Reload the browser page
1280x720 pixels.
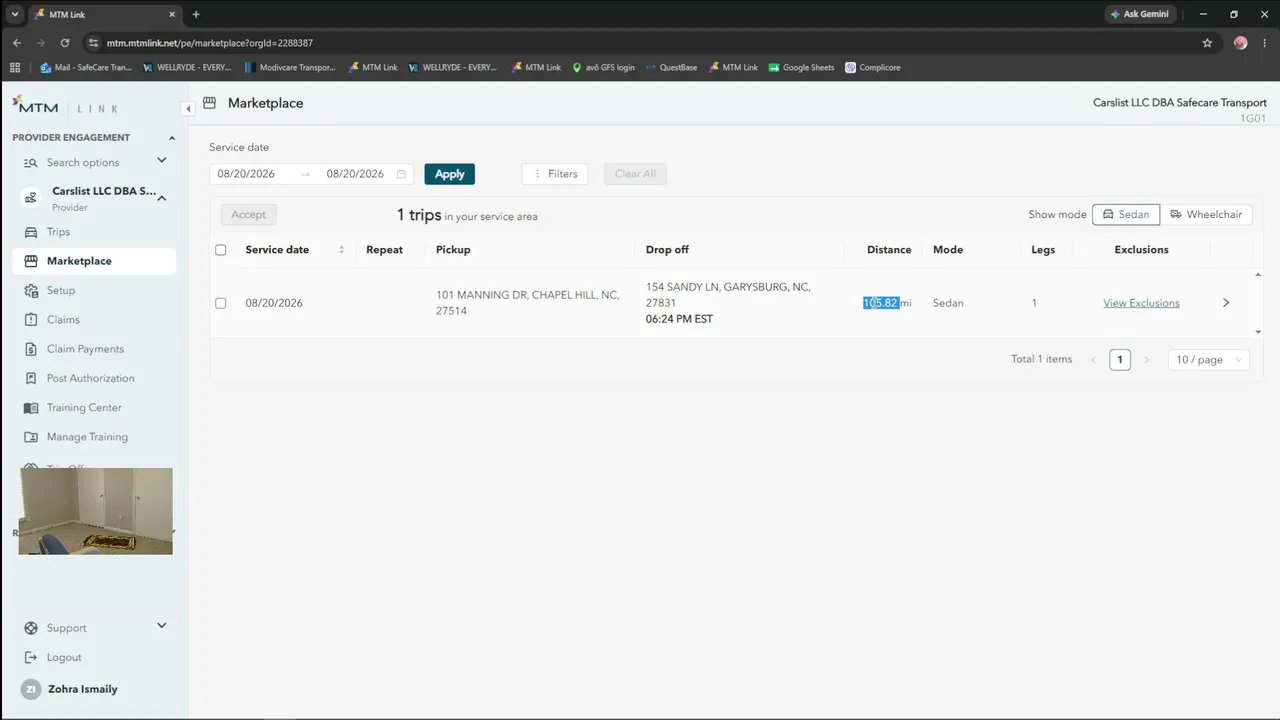(65, 43)
